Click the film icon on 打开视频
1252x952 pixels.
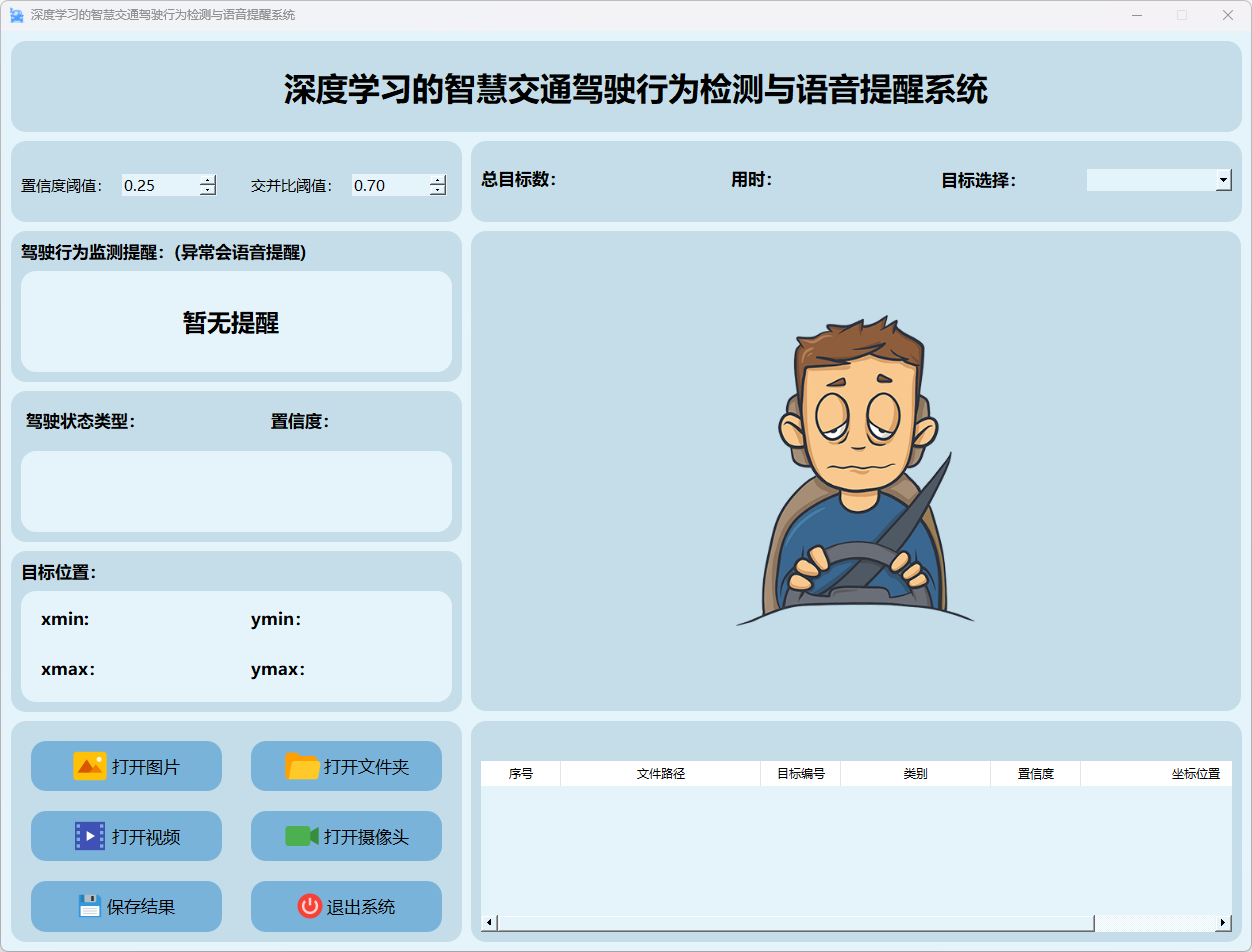(90, 836)
